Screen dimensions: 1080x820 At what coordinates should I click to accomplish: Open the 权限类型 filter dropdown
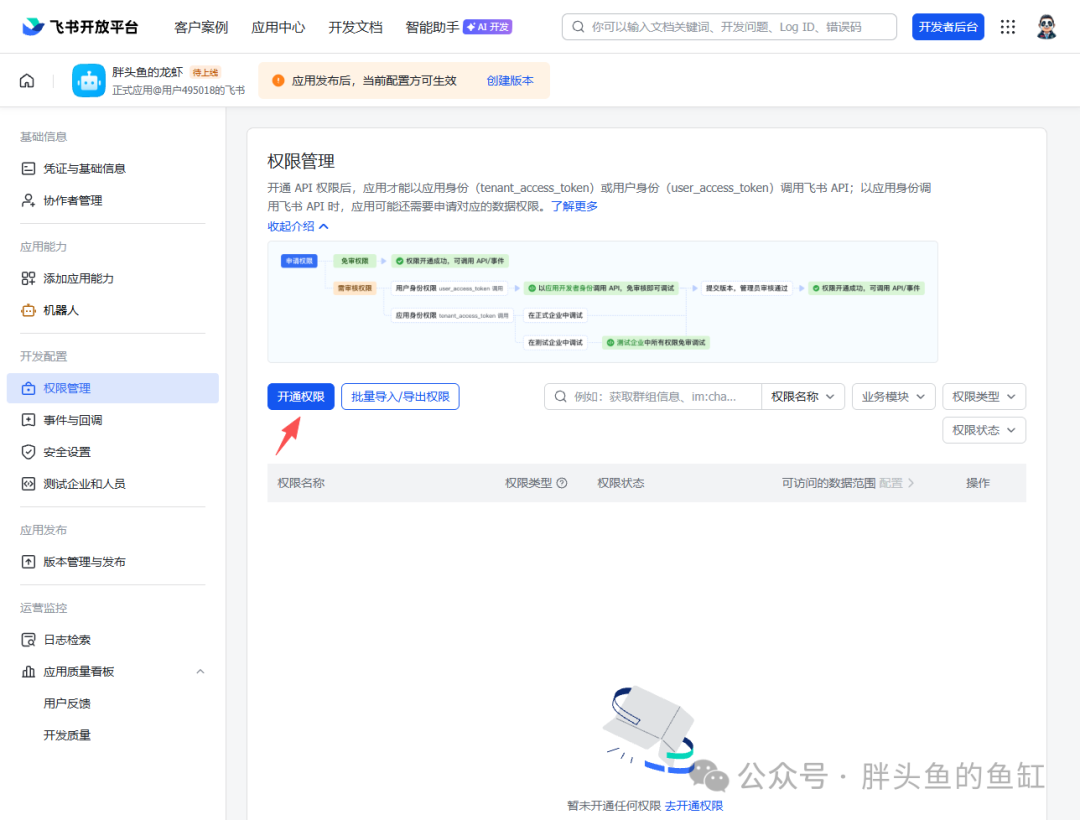984,397
